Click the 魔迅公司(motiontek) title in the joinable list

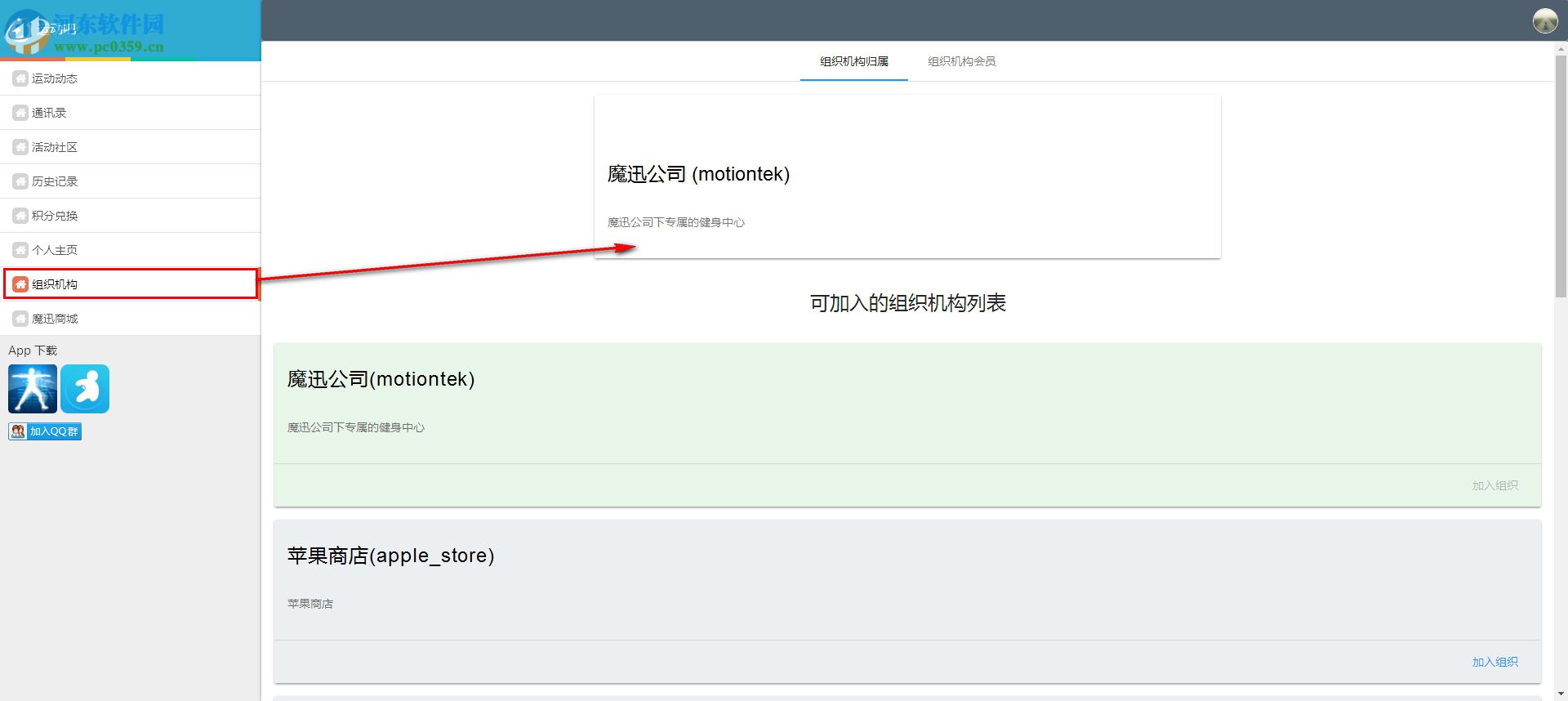coord(381,379)
